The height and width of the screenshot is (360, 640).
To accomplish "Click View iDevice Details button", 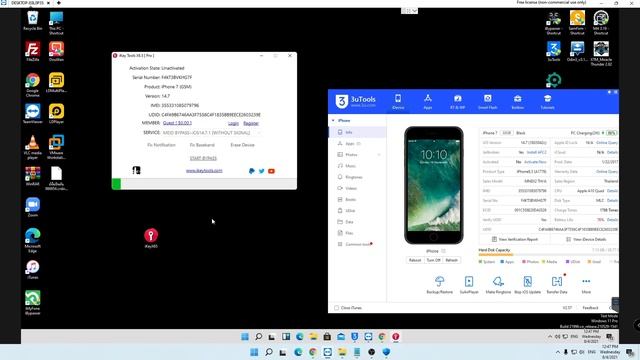I will [586, 239].
